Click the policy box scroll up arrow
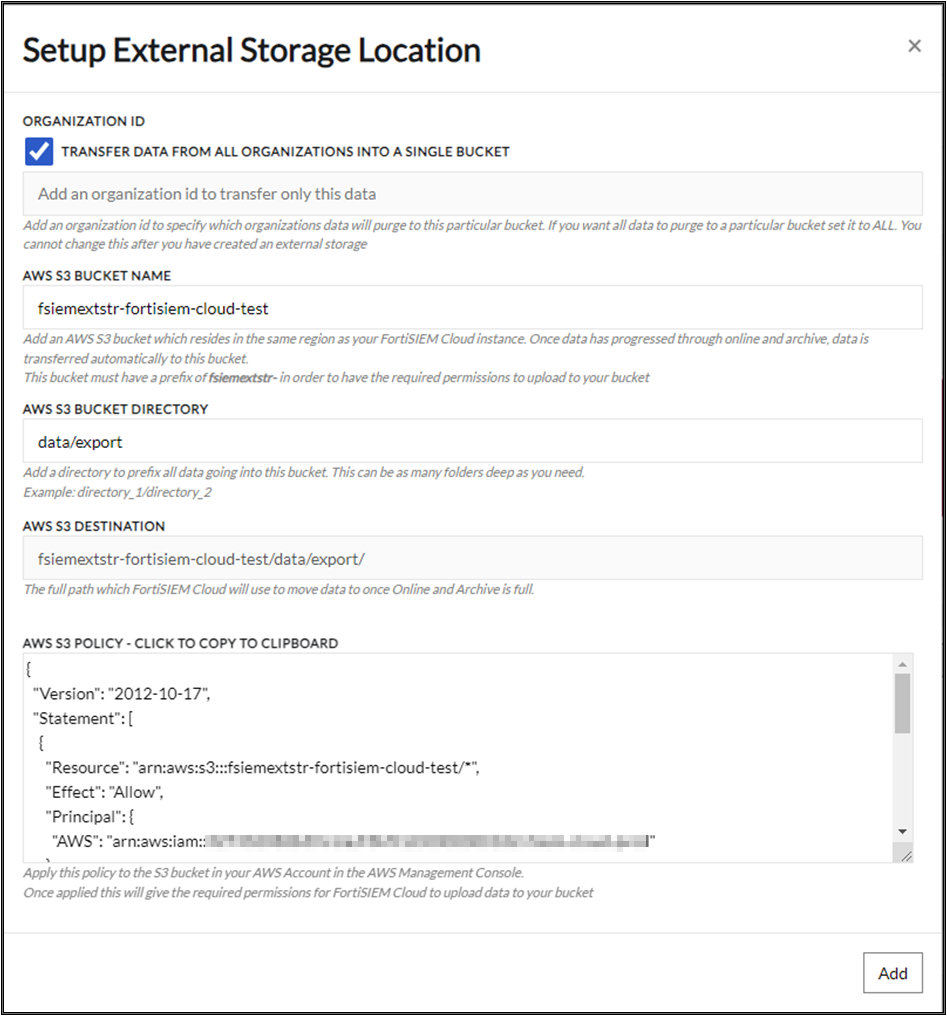 point(902,665)
